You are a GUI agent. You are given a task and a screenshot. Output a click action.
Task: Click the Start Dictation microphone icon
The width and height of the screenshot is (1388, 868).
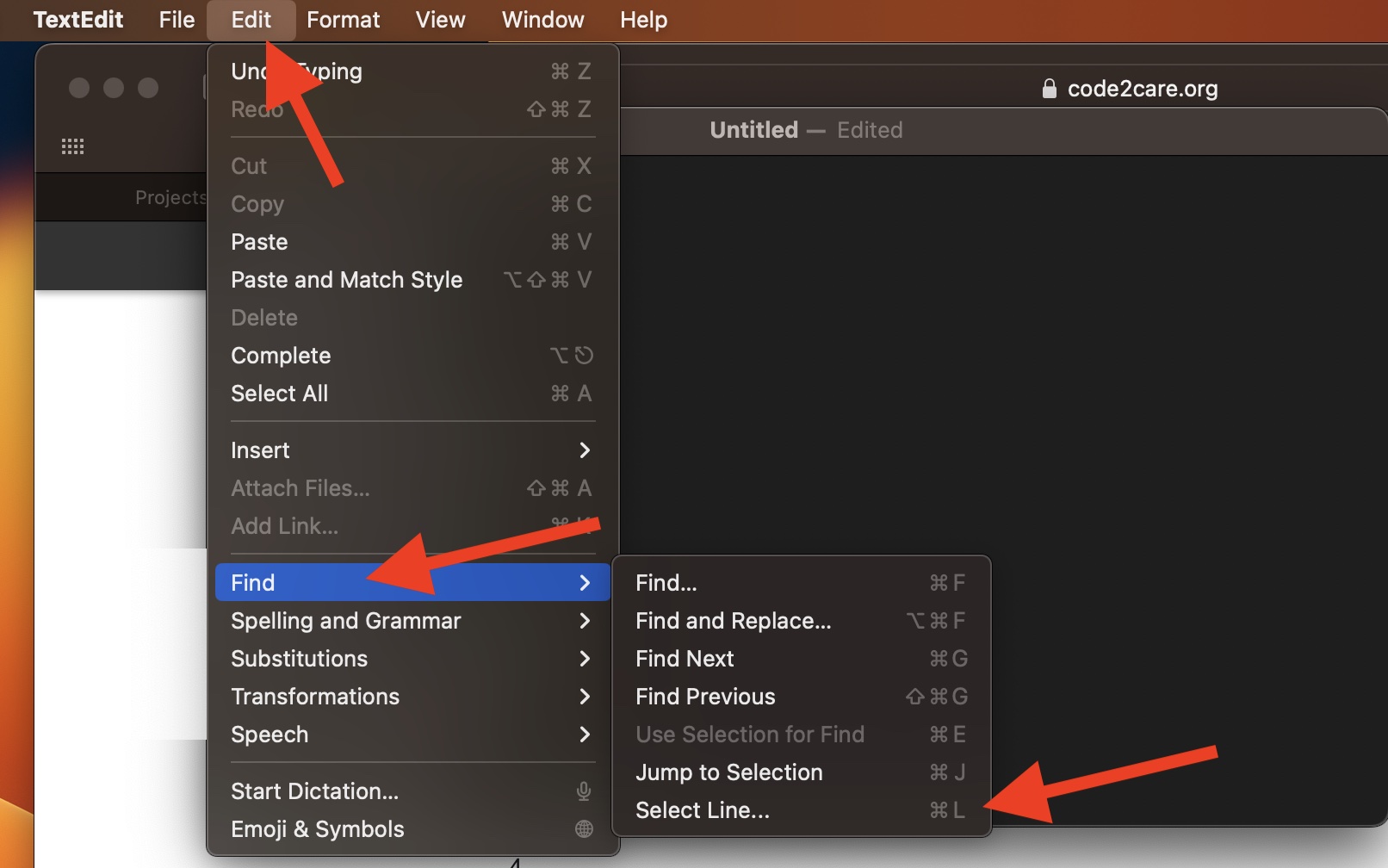pos(584,790)
